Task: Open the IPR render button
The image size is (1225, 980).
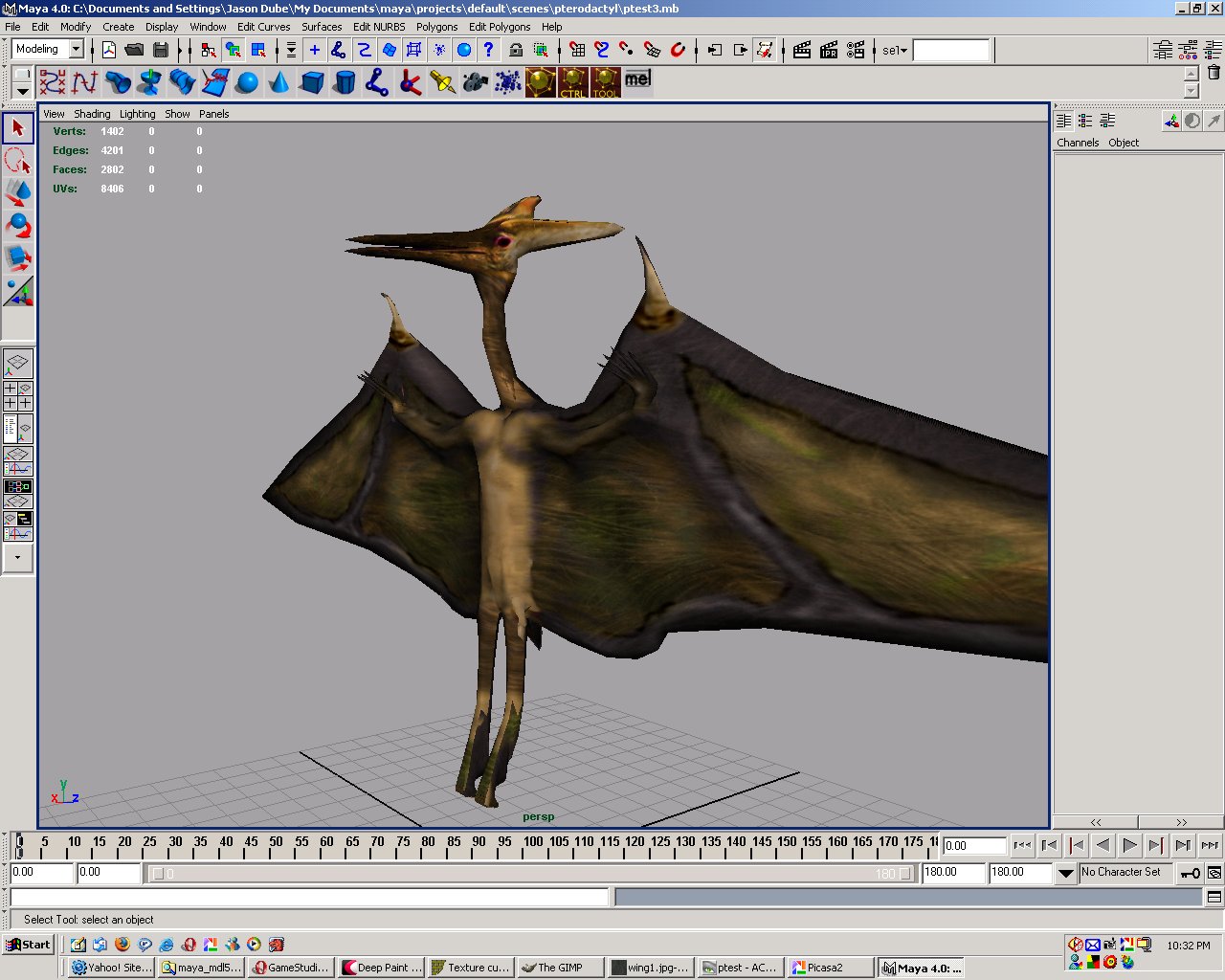Action: pos(829,50)
